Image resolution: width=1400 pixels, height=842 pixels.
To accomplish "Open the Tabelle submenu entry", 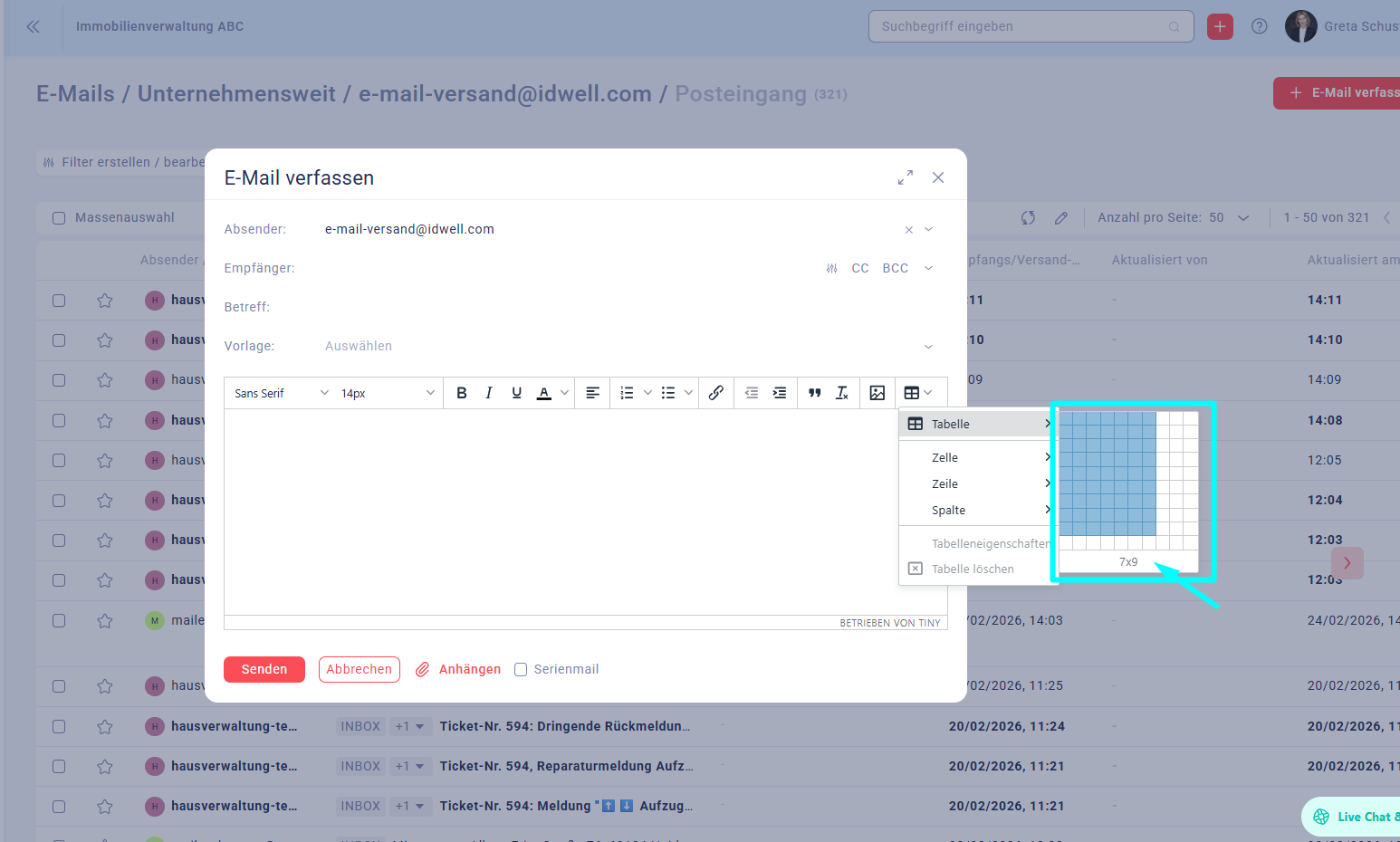I will click(978, 424).
